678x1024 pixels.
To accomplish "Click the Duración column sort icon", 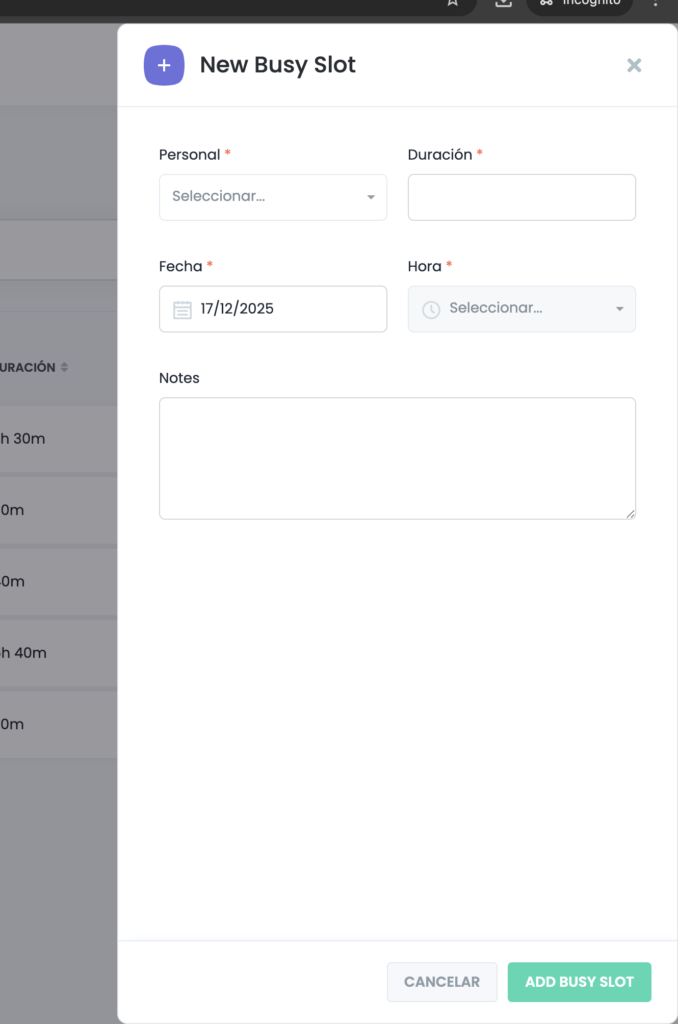I will 64,368.
